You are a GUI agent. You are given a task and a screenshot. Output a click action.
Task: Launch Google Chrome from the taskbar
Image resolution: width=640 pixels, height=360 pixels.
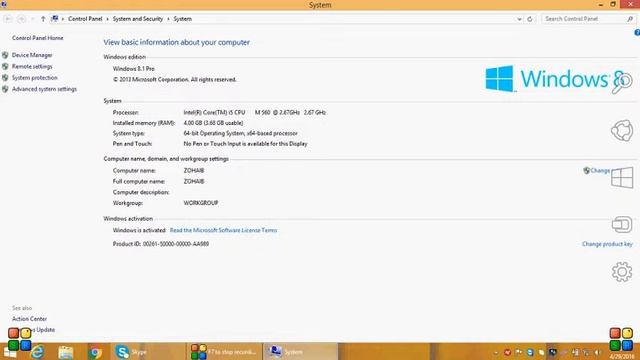96,352
